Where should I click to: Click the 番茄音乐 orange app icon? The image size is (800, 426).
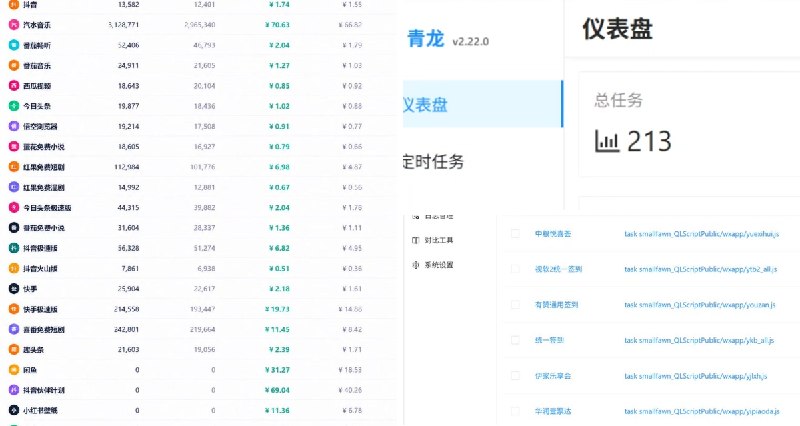(x=14, y=65)
